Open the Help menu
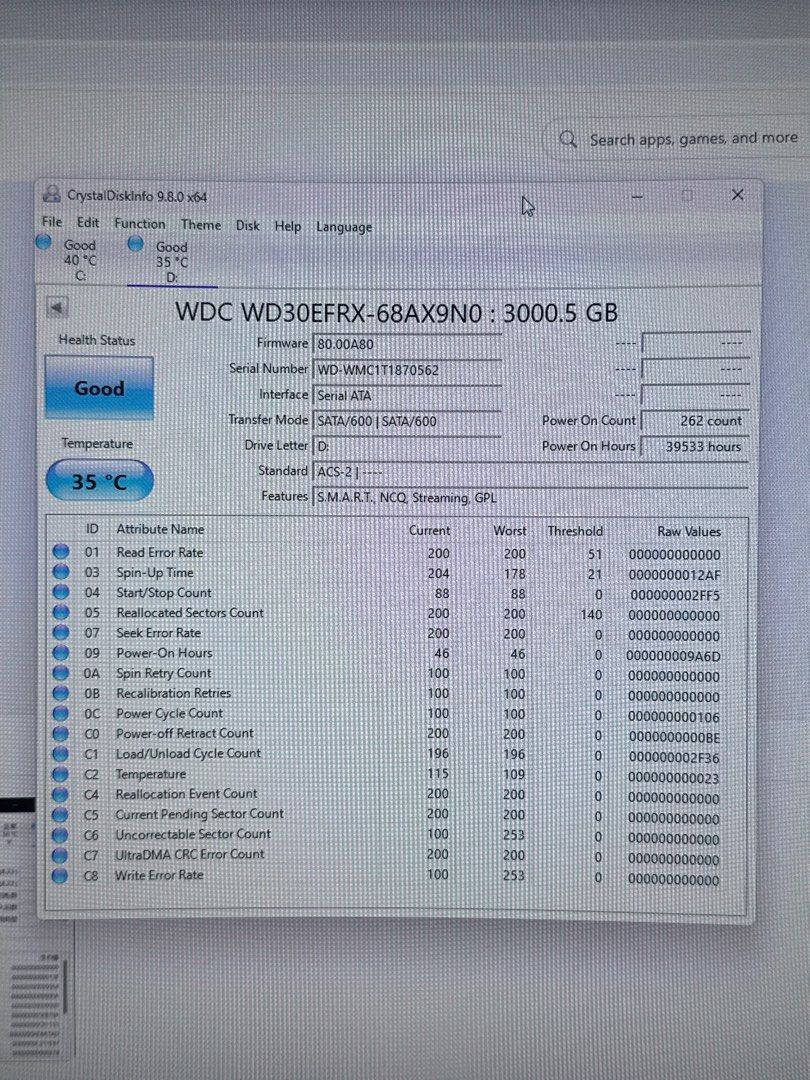This screenshot has width=810, height=1080. (288, 226)
